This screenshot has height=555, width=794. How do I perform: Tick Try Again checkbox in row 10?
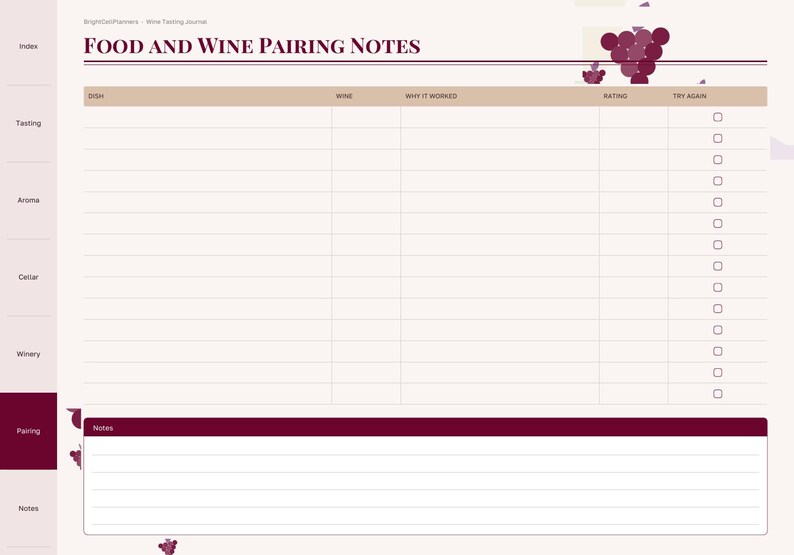pyautogui.click(x=718, y=308)
